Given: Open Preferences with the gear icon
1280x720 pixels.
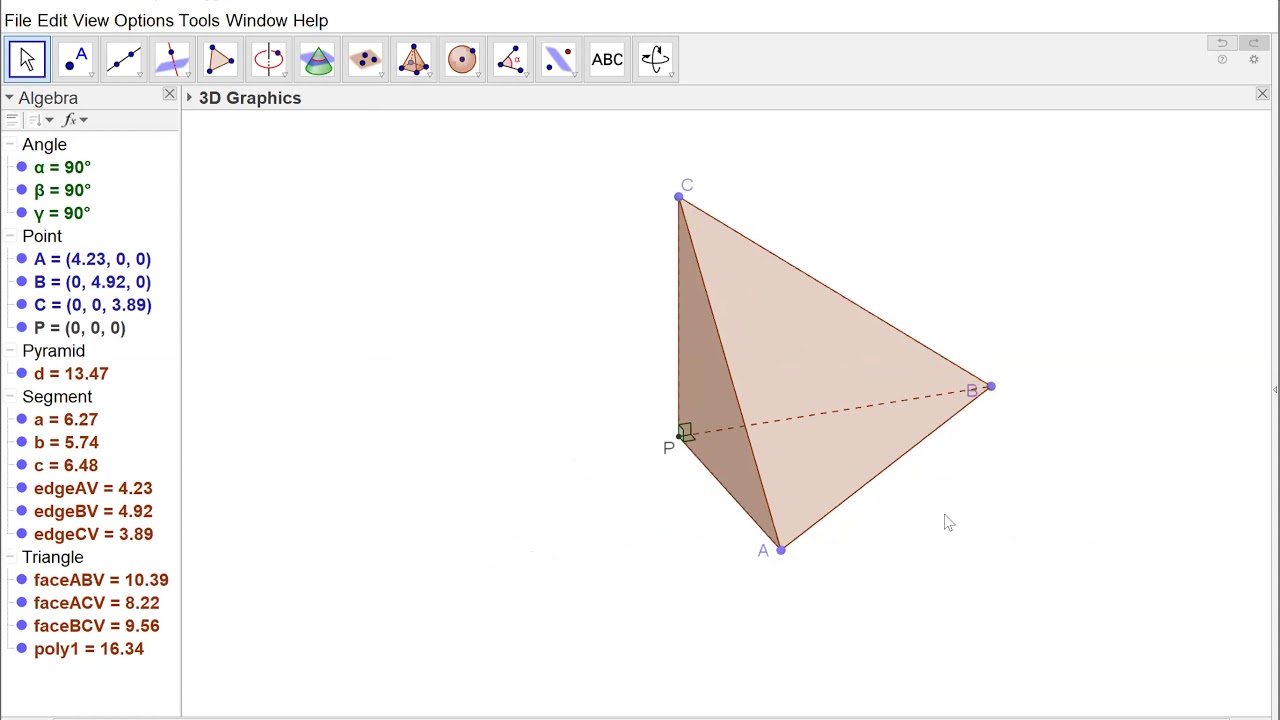Looking at the screenshot, I should click(1254, 61).
